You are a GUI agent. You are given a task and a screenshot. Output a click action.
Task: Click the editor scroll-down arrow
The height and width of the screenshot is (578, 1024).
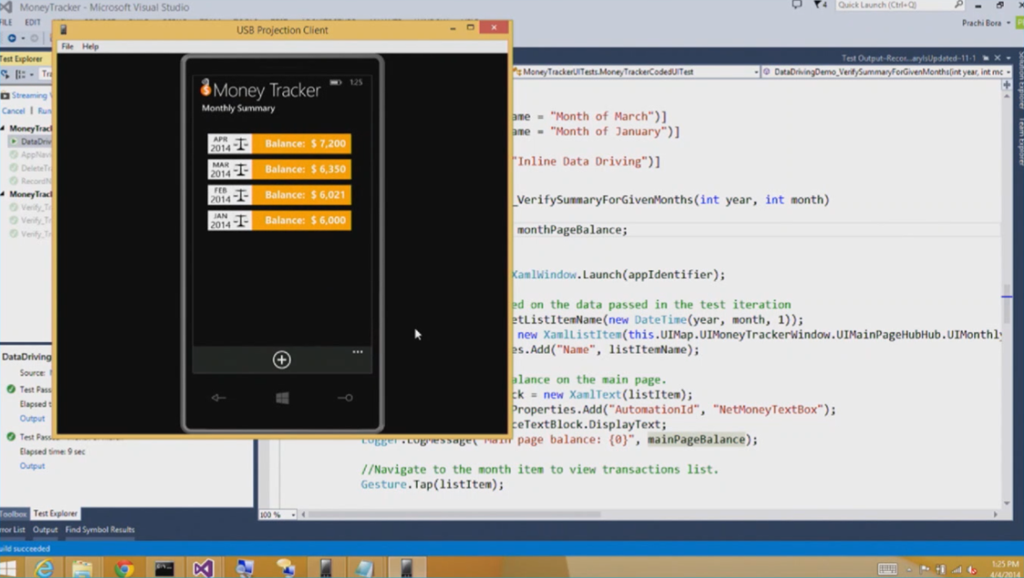pyautogui.click(x=1006, y=503)
